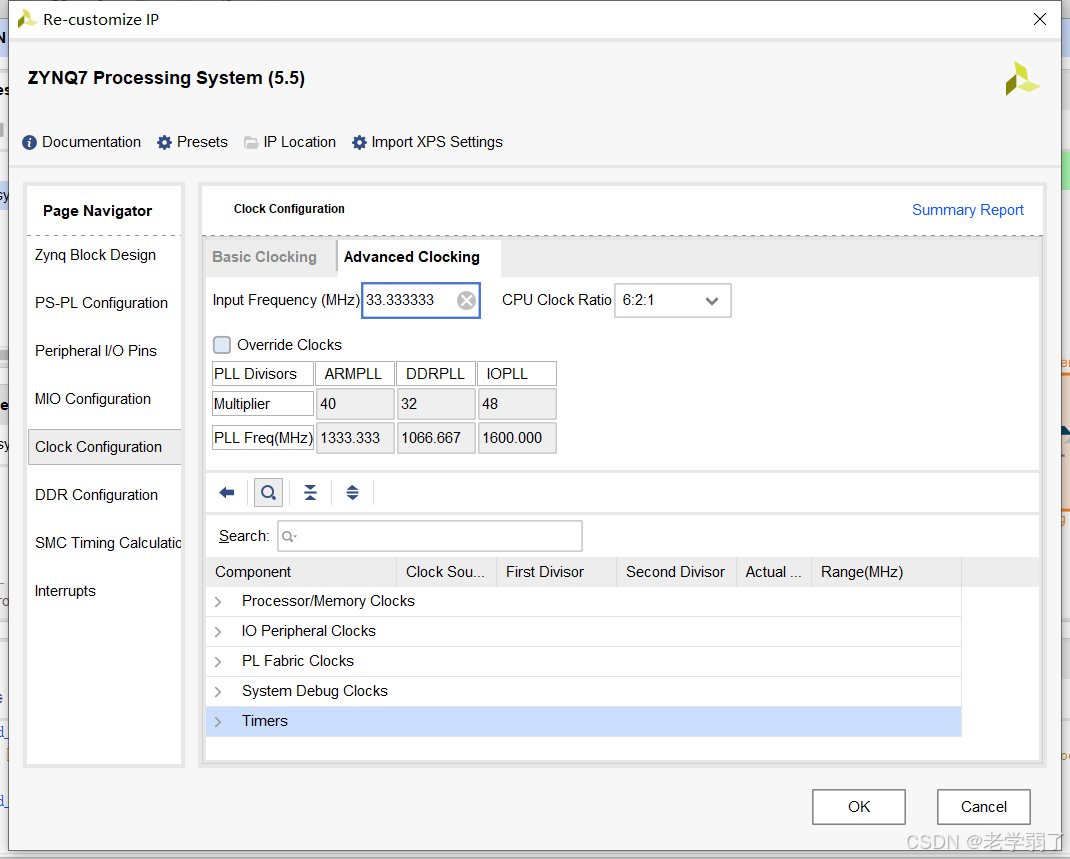Select Clock Configuration in navigator

click(x=105, y=447)
